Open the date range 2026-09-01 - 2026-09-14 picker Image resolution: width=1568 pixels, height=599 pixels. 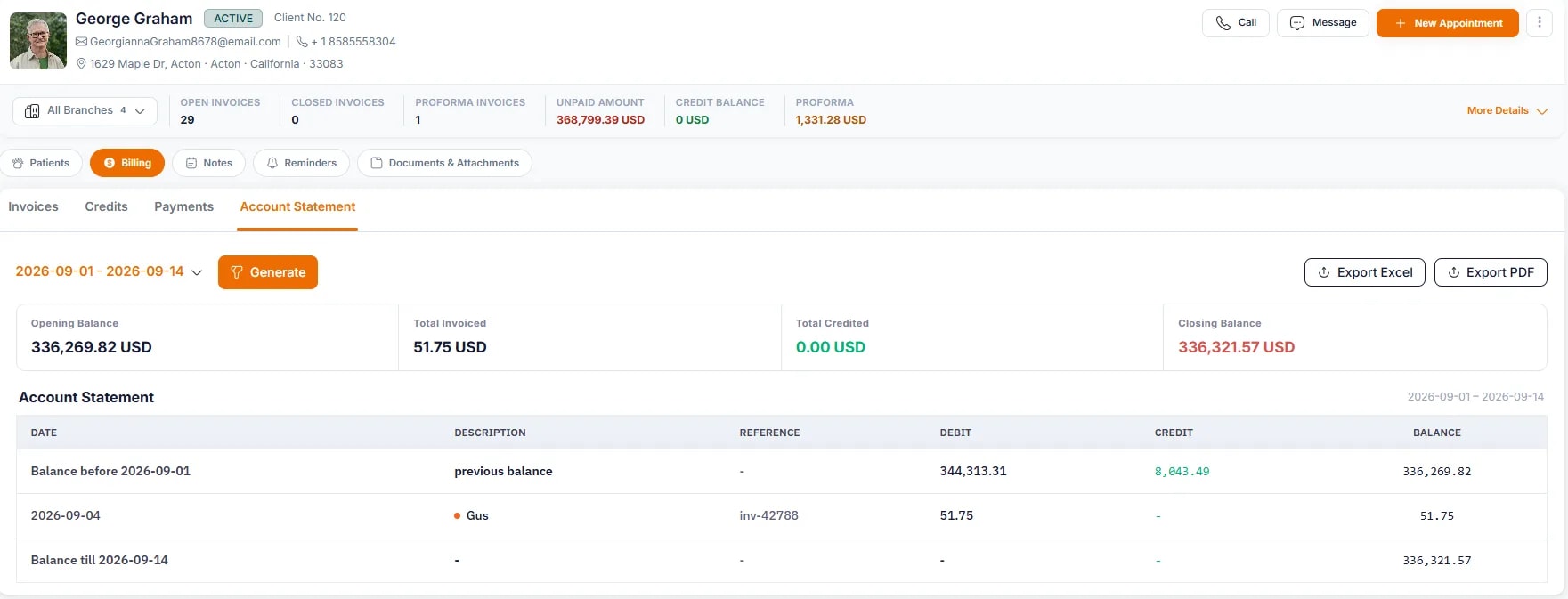tap(109, 271)
